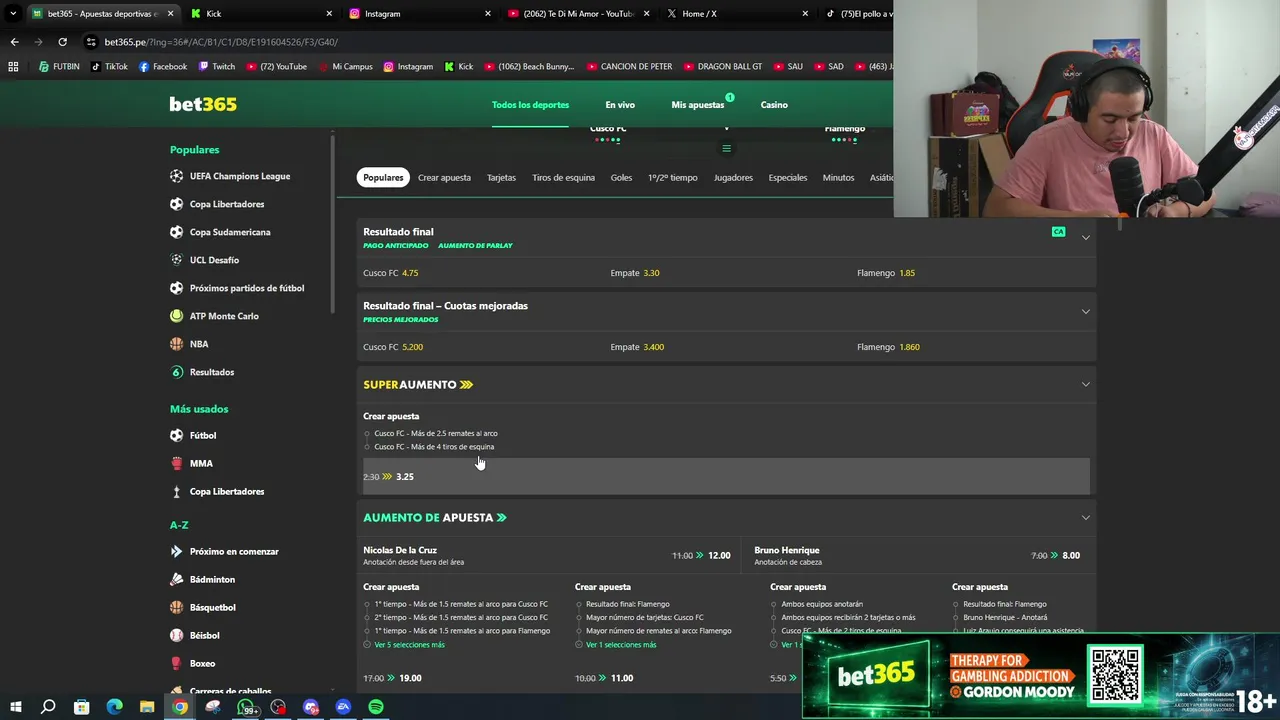
Task: Select the Super Aumento 3.25 odds bar
Action: click(x=726, y=476)
